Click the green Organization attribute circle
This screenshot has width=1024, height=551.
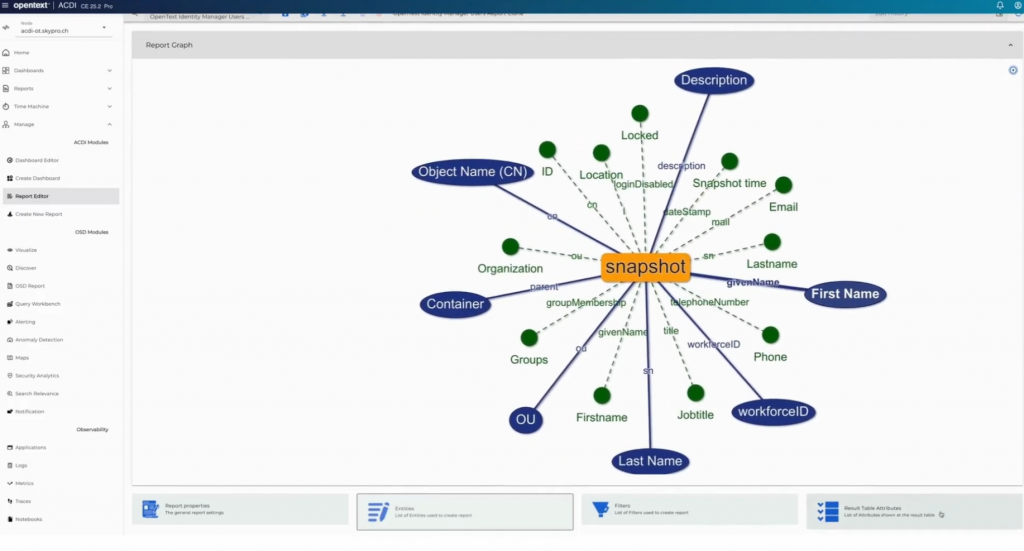tap(510, 247)
